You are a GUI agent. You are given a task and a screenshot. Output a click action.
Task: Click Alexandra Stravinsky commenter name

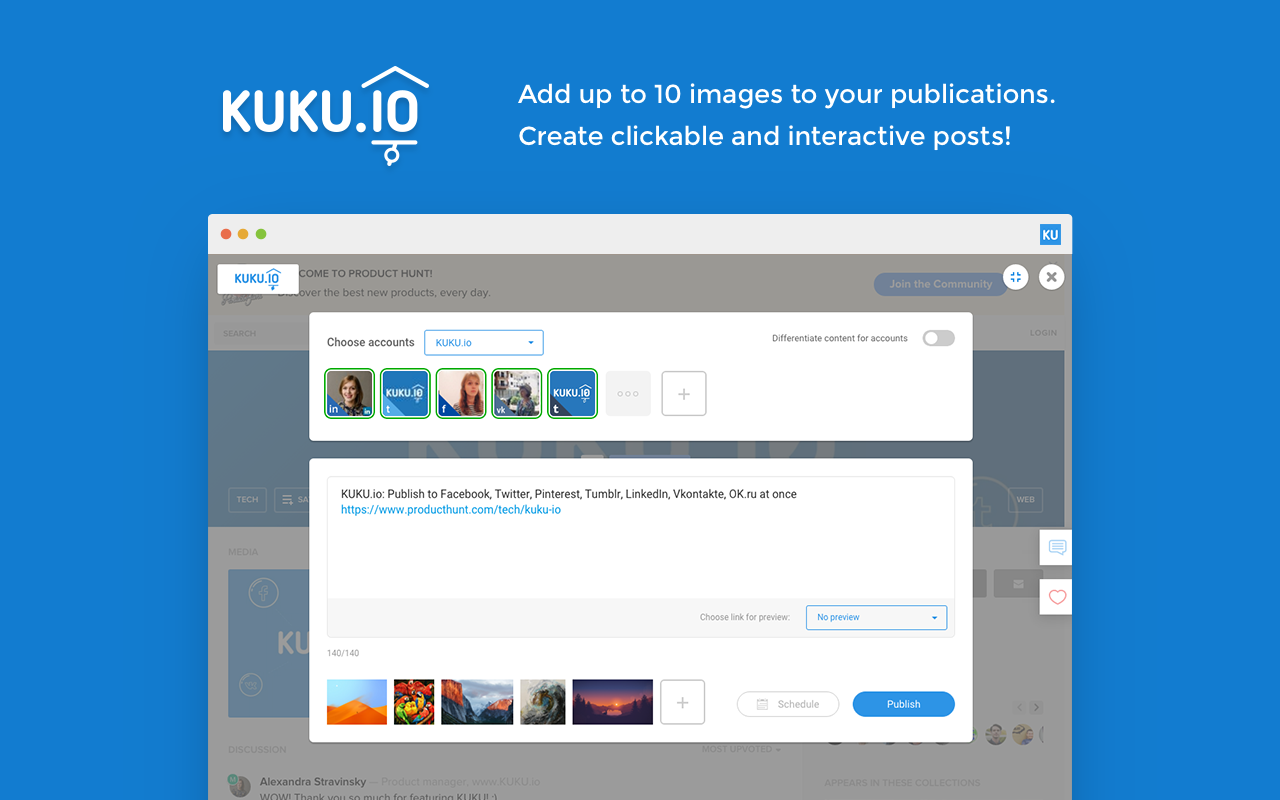point(314,781)
